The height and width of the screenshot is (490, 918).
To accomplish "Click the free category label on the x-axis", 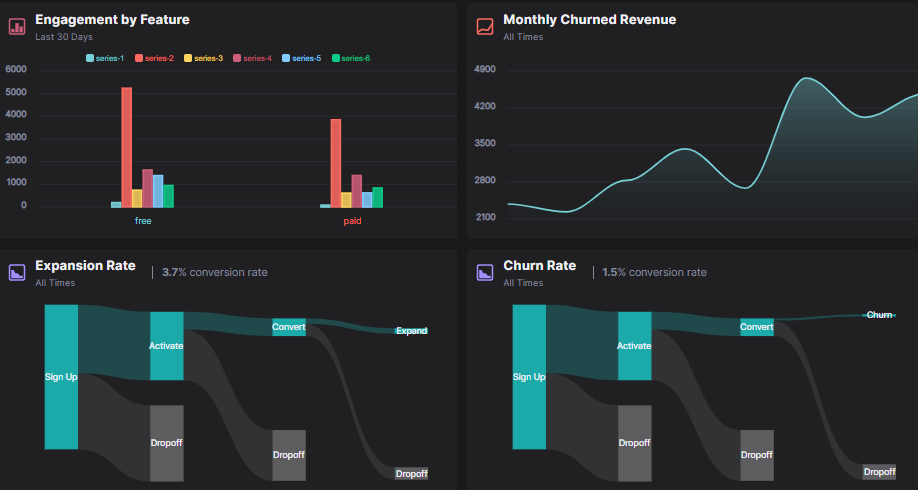I will tap(143, 221).
